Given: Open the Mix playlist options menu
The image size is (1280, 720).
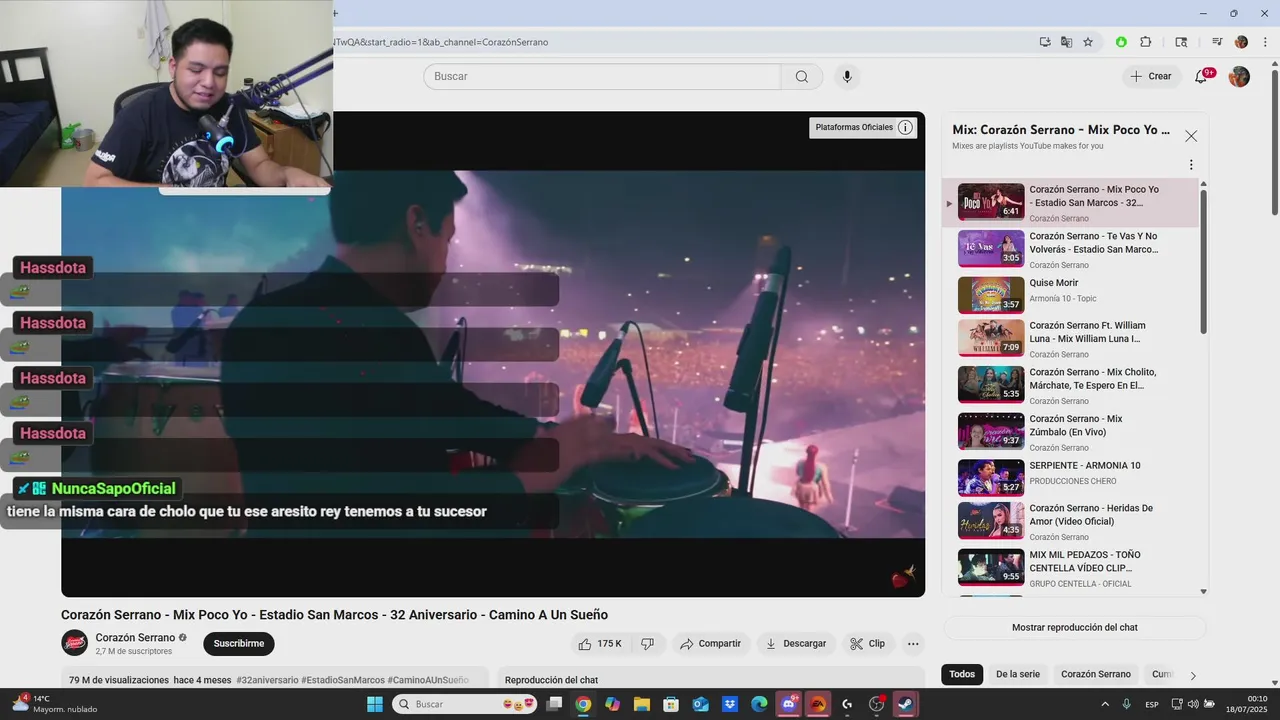Looking at the screenshot, I should 1191,165.
